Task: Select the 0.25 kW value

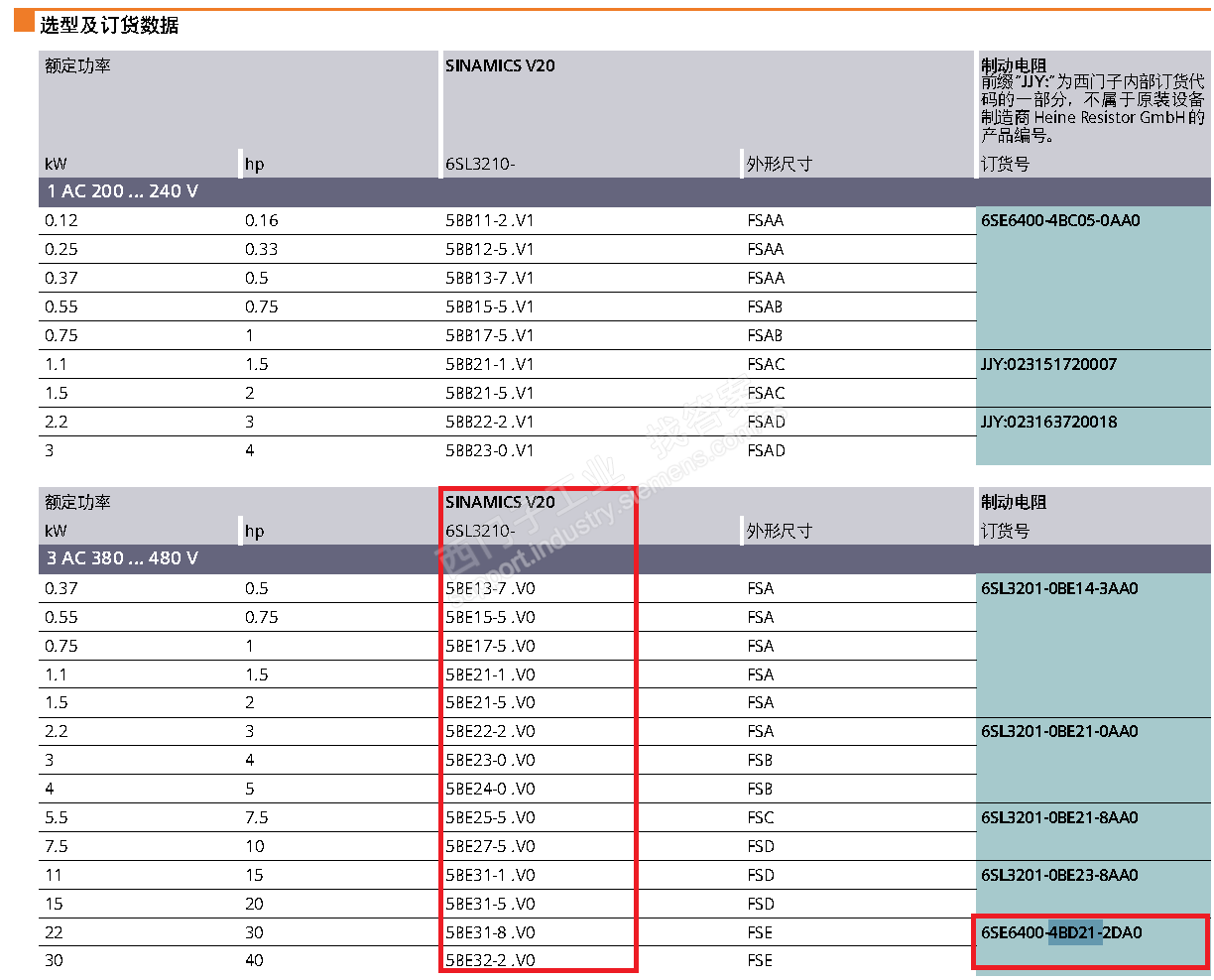Action: pyautogui.click(x=61, y=249)
